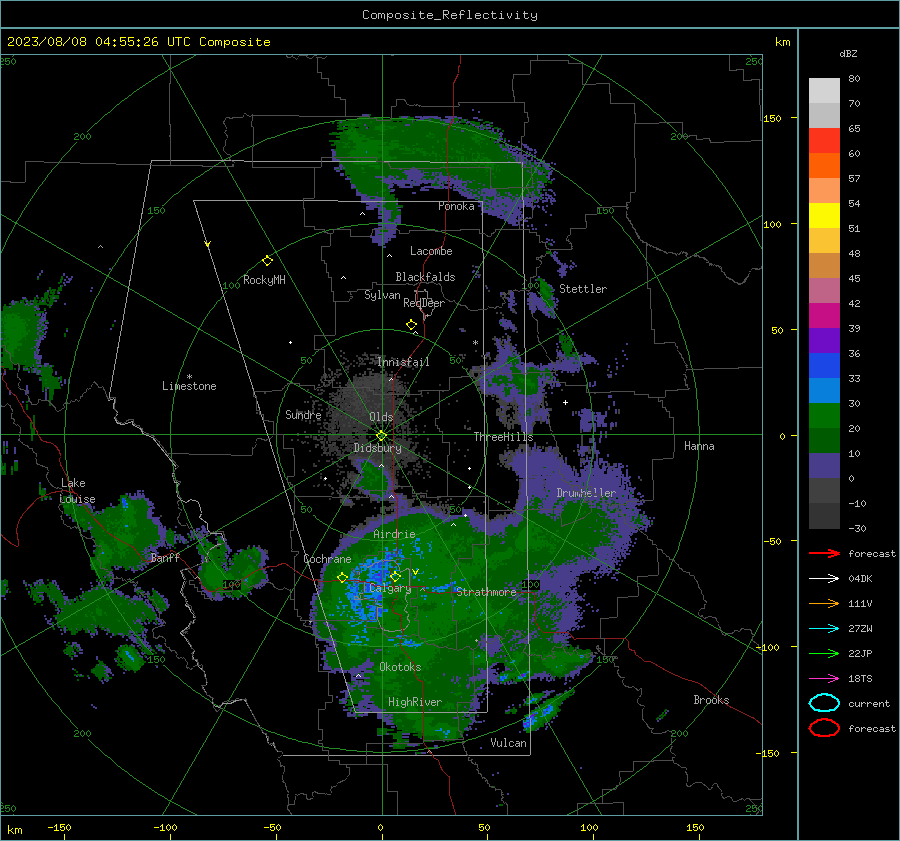Image resolution: width=900 pixels, height=841 pixels.
Task: Click the Lacombe city label
Action: pos(431,251)
